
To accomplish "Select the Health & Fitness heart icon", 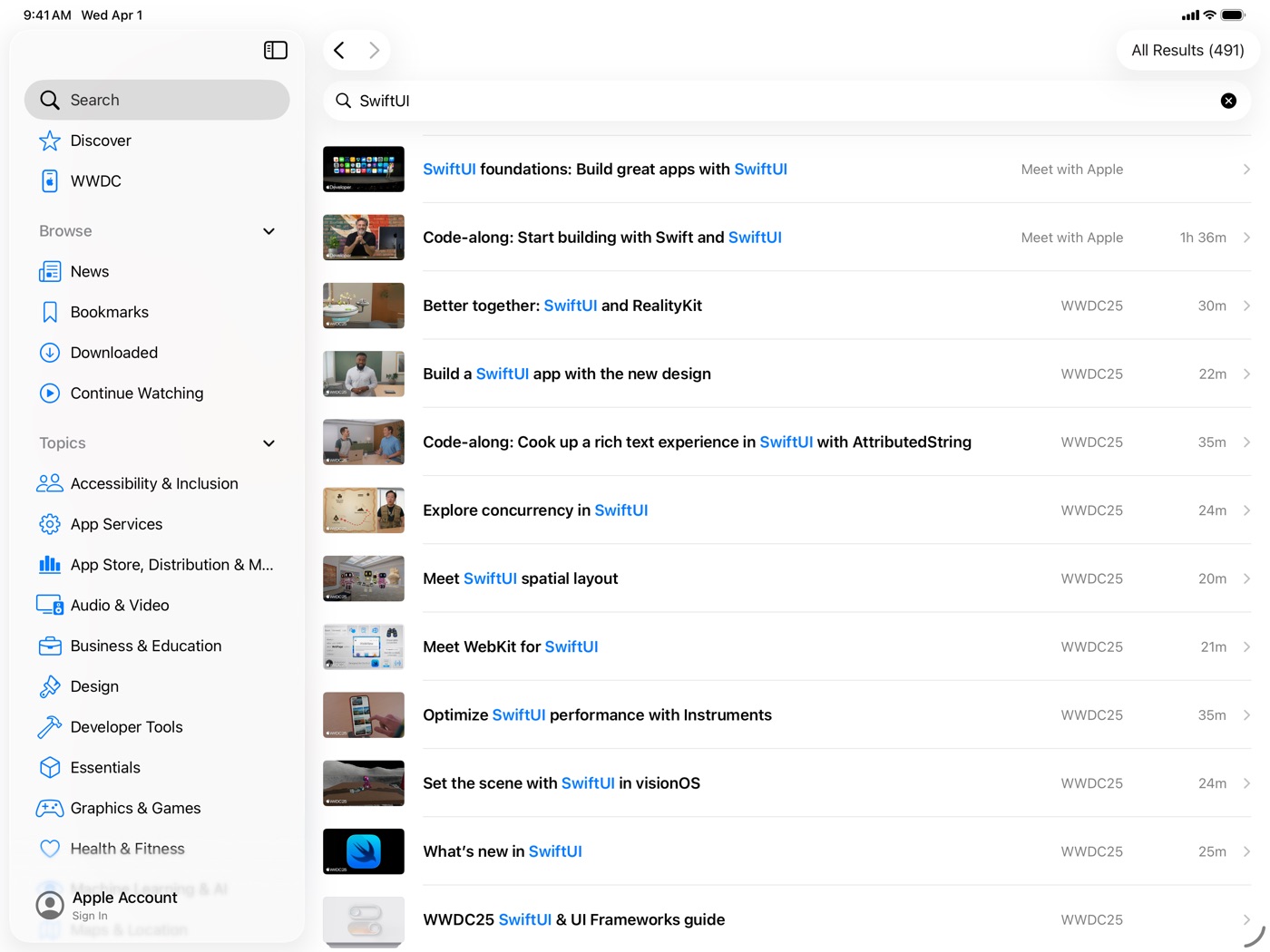I will point(50,849).
